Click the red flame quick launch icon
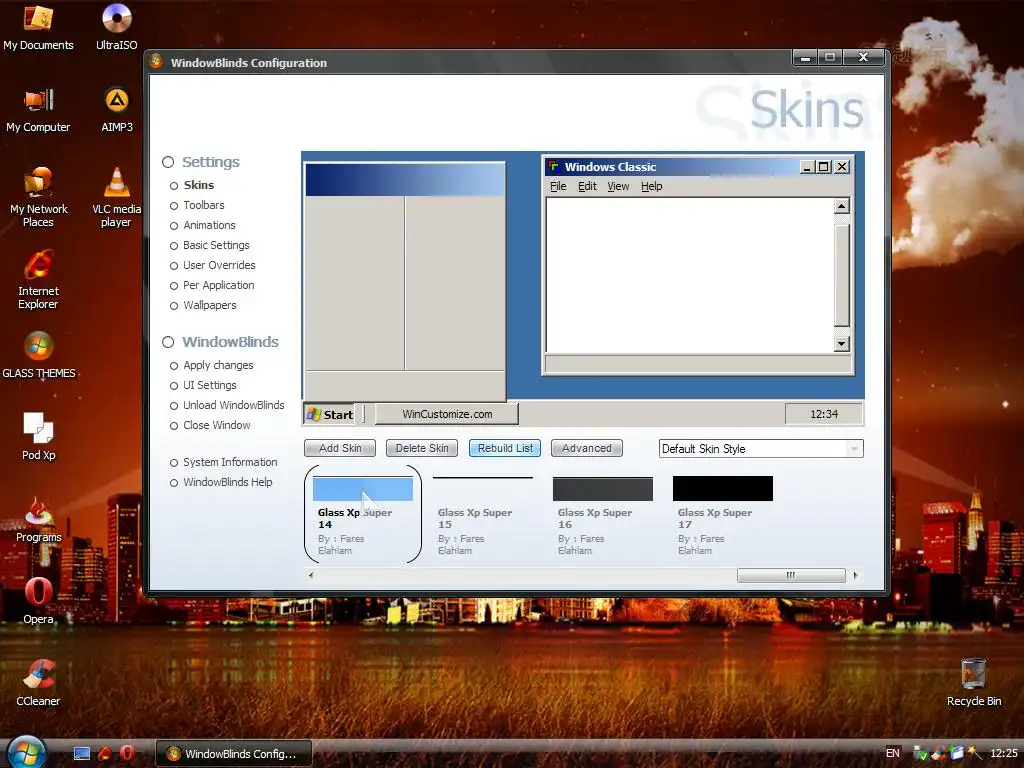 pyautogui.click(x=104, y=753)
